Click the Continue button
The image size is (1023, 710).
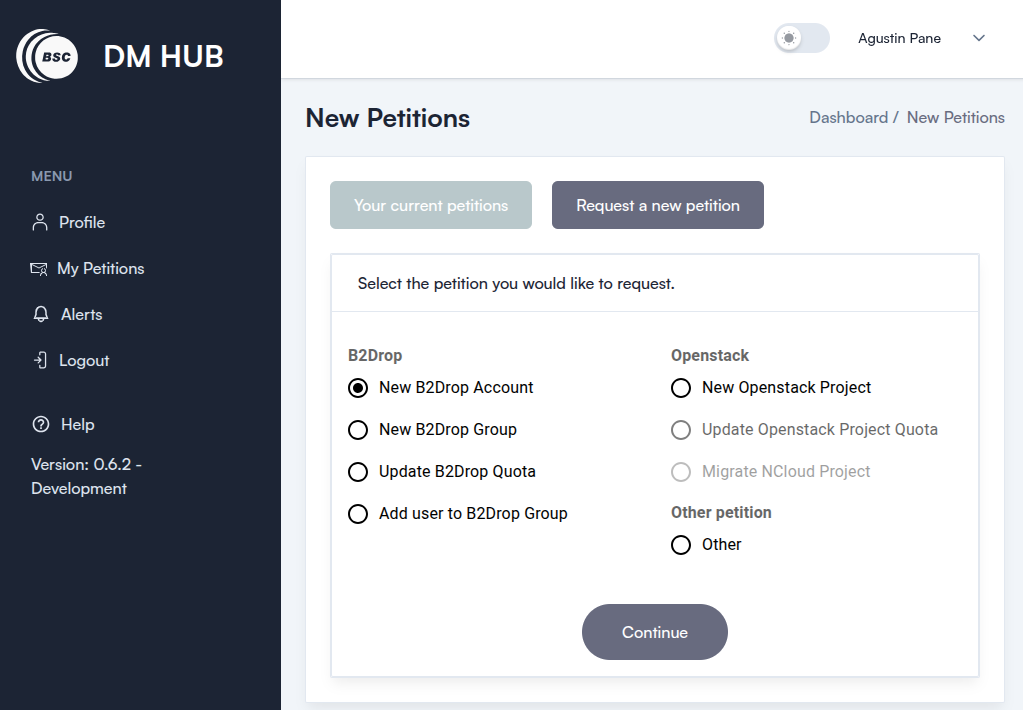[x=654, y=632]
